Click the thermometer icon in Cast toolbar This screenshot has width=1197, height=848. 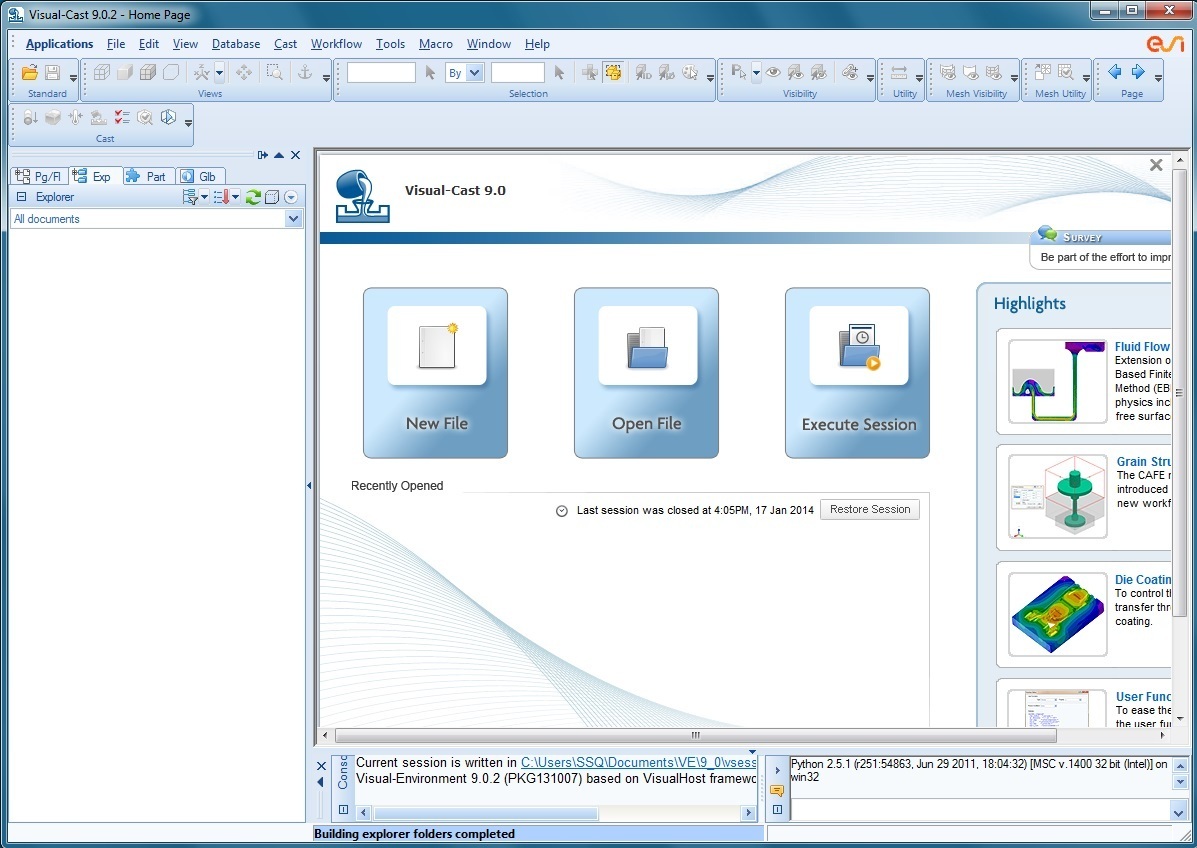tap(76, 118)
